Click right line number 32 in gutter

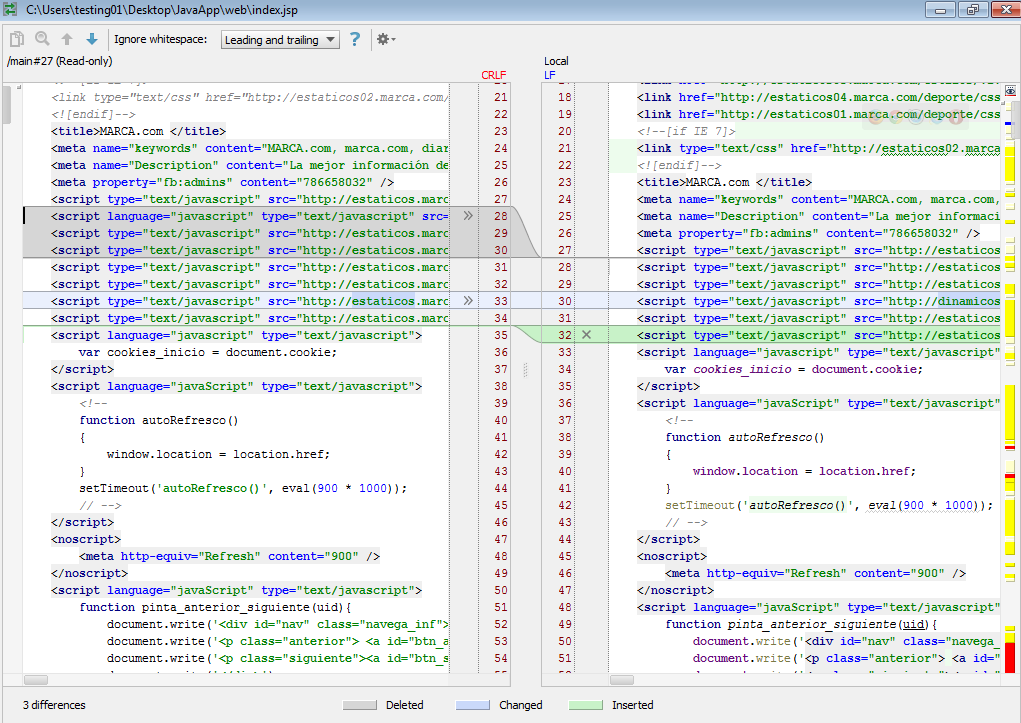coord(565,335)
